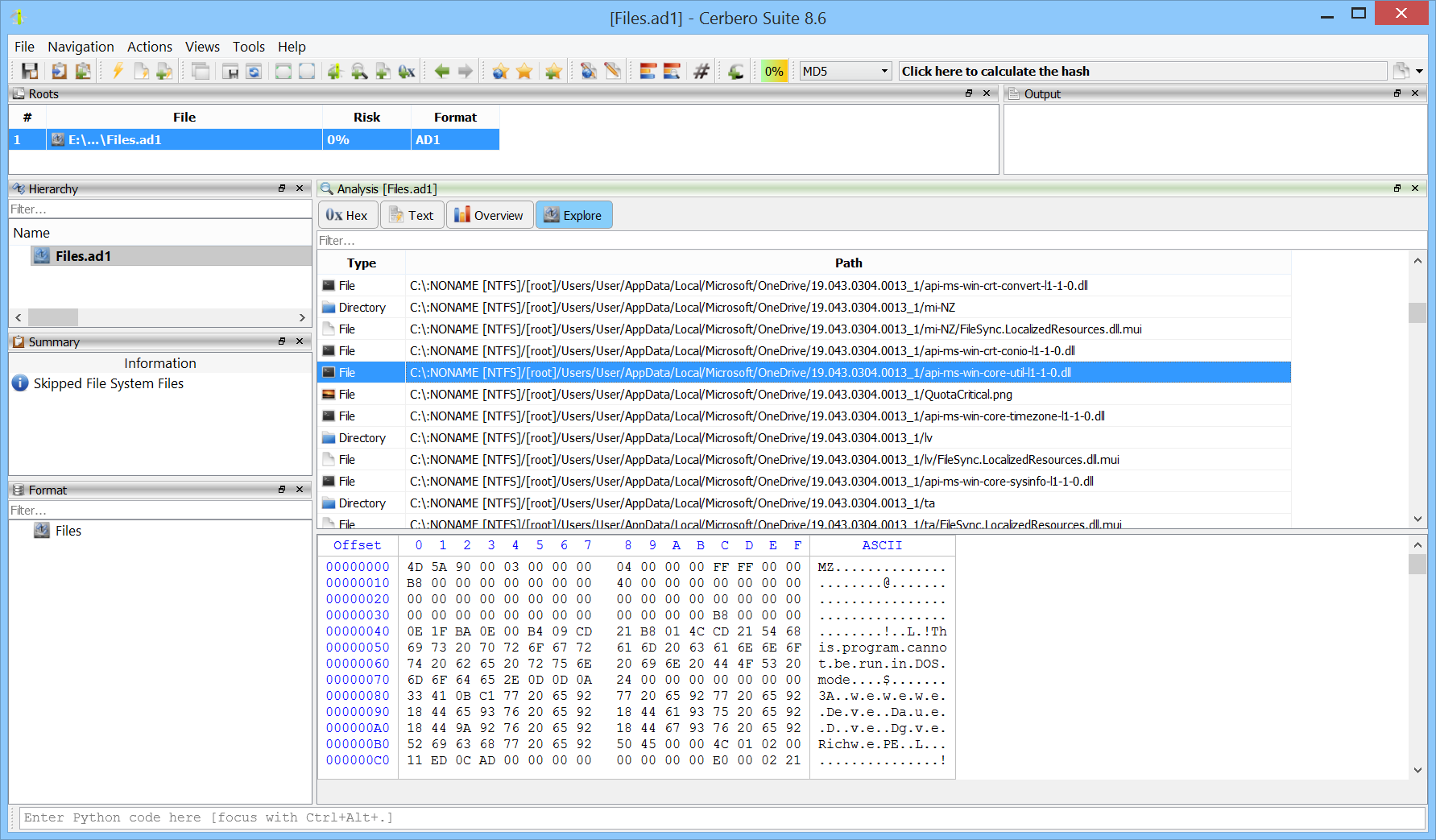Focus the Python code input field
Image resolution: width=1436 pixels, height=840 pixels.
point(721,817)
